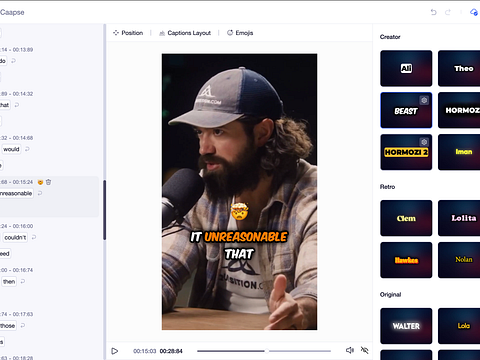Click the cloud save icon

[x=474, y=12]
